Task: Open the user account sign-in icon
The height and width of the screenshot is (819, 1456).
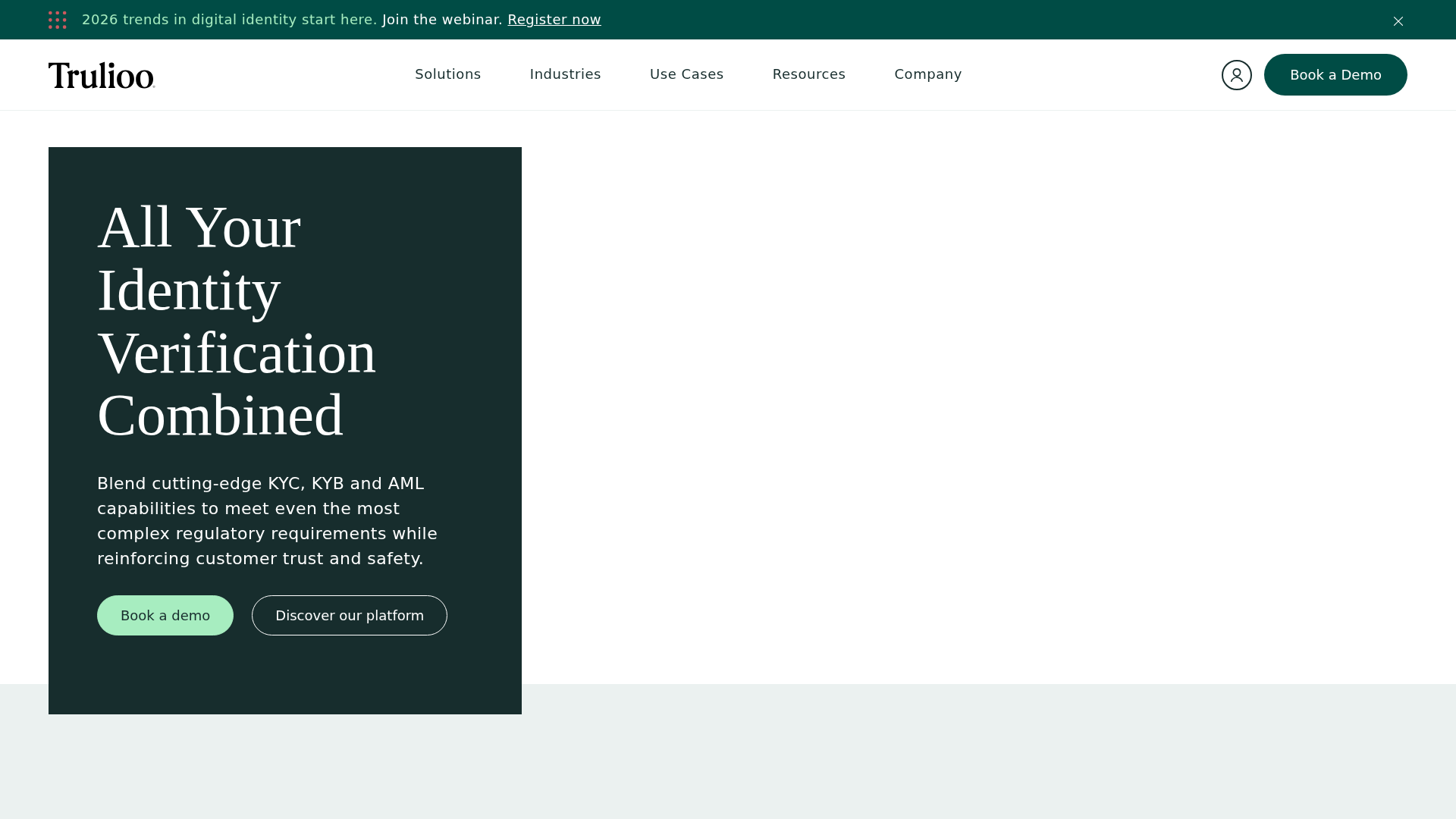Action: [1236, 75]
